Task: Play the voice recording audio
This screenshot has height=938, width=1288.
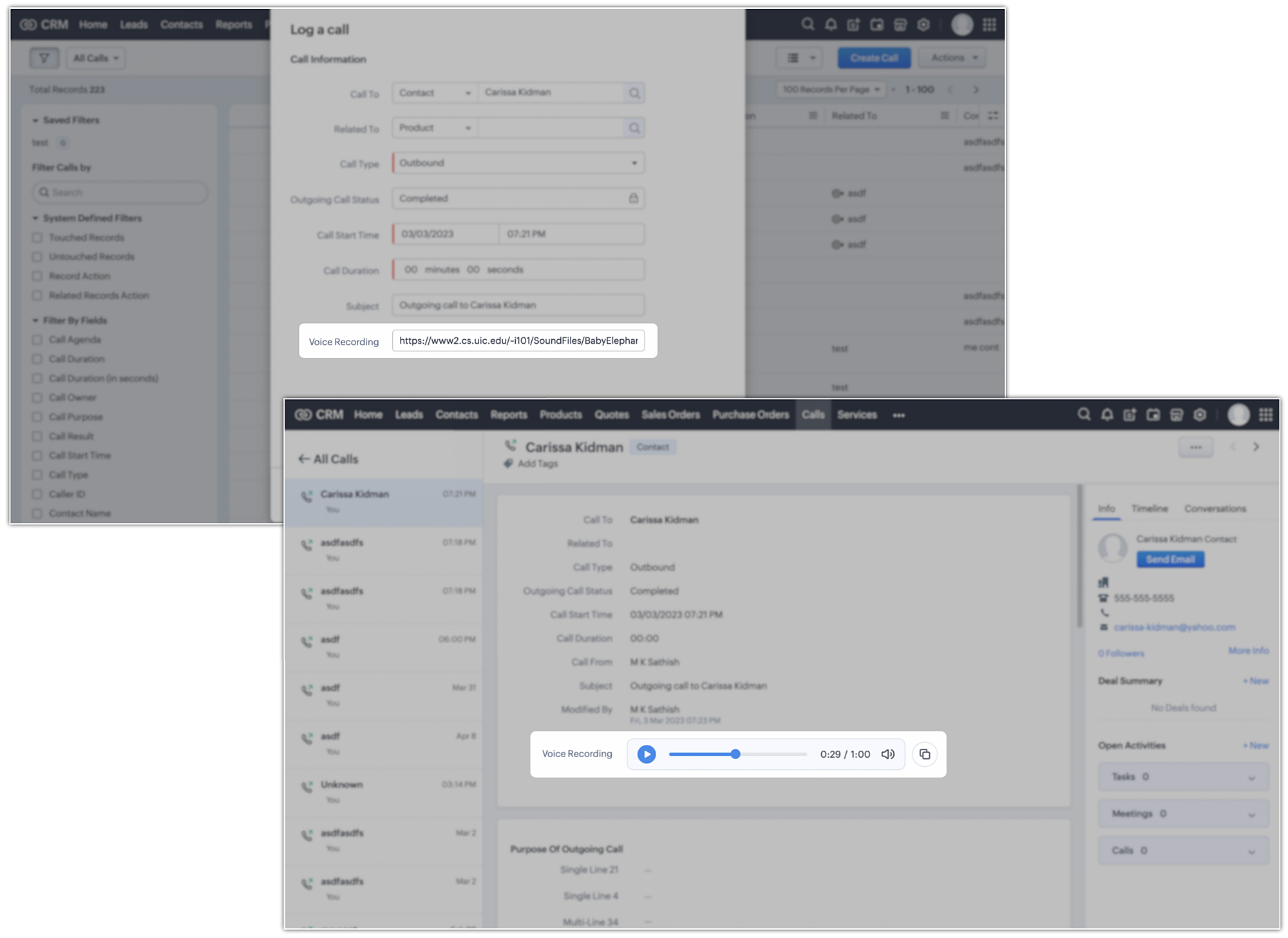Action: coord(647,754)
